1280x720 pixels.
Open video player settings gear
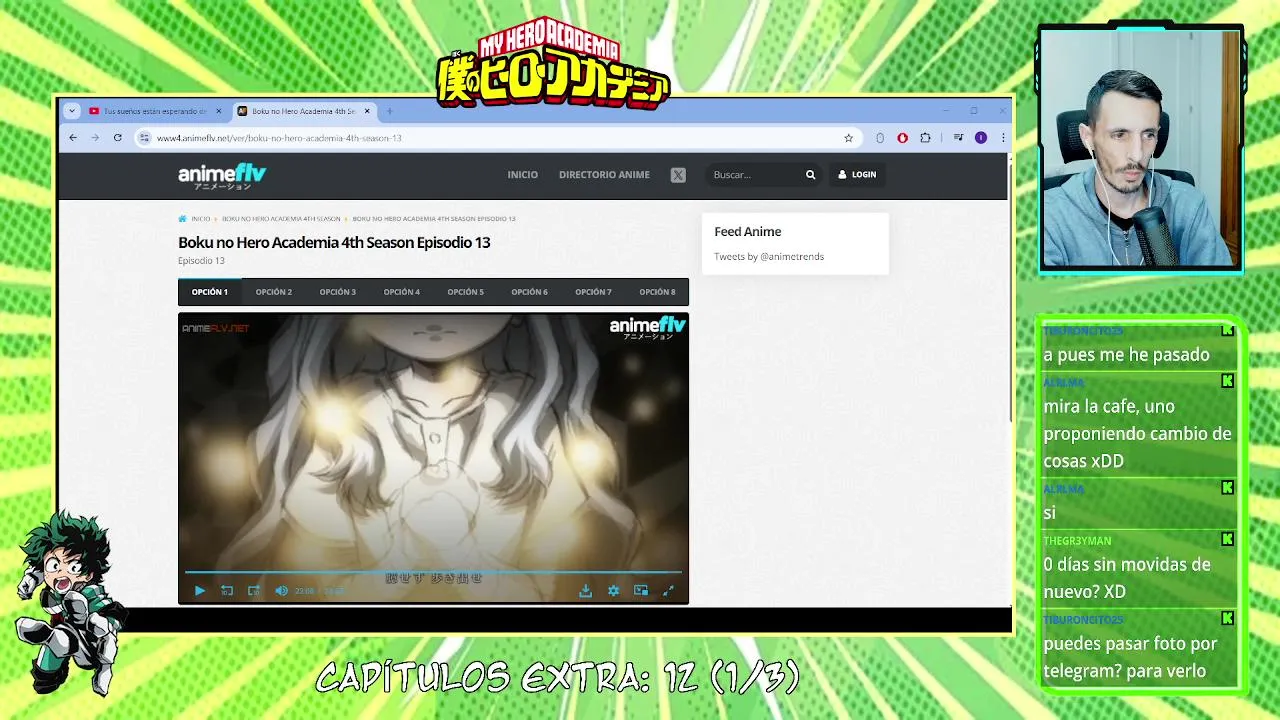point(613,591)
